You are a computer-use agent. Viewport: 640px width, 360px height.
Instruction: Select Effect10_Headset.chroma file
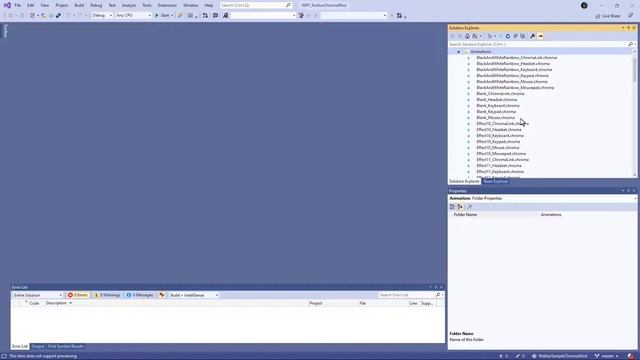click(x=498, y=130)
